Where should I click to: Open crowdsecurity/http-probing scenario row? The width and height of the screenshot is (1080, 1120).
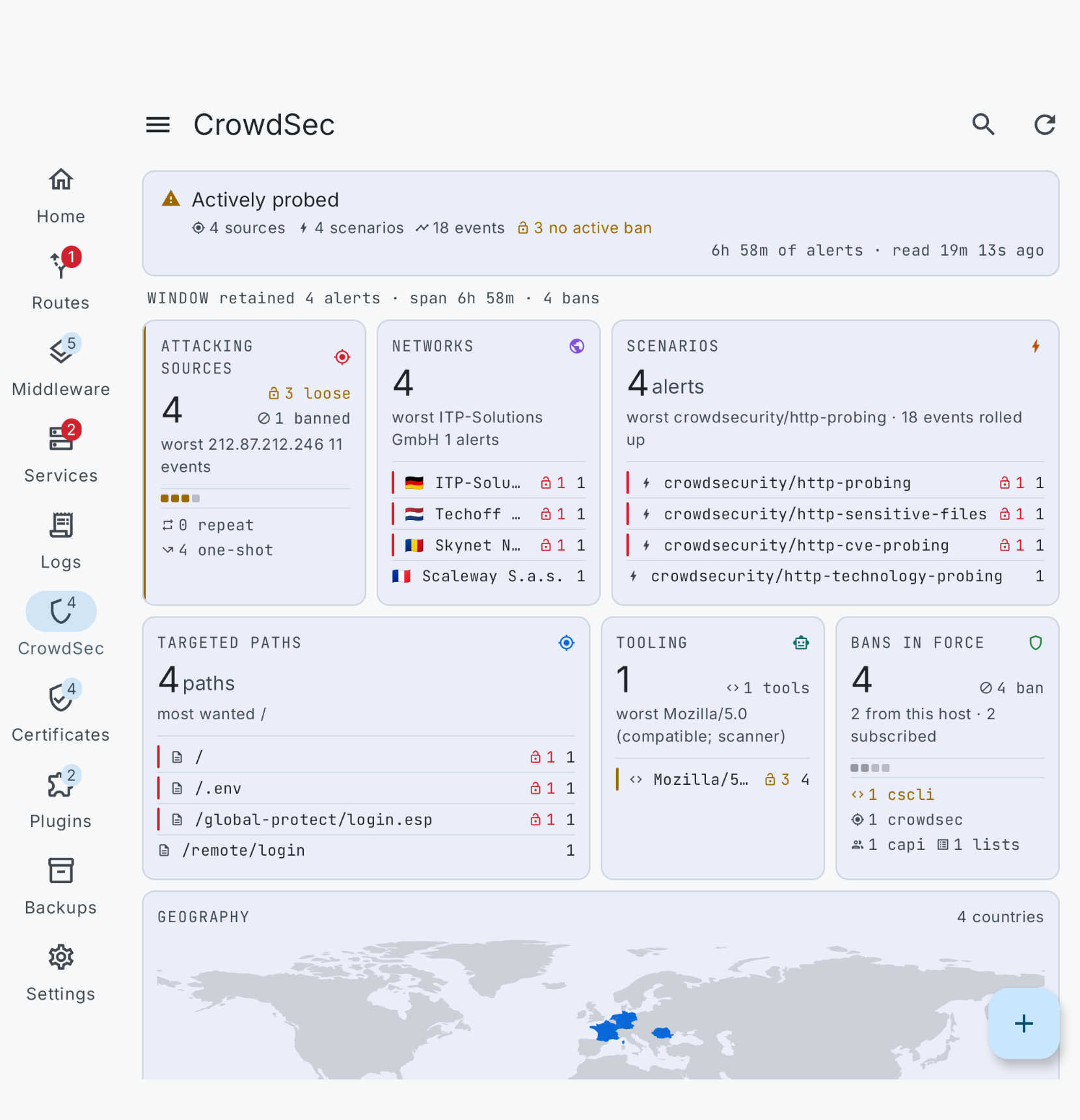tap(835, 483)
